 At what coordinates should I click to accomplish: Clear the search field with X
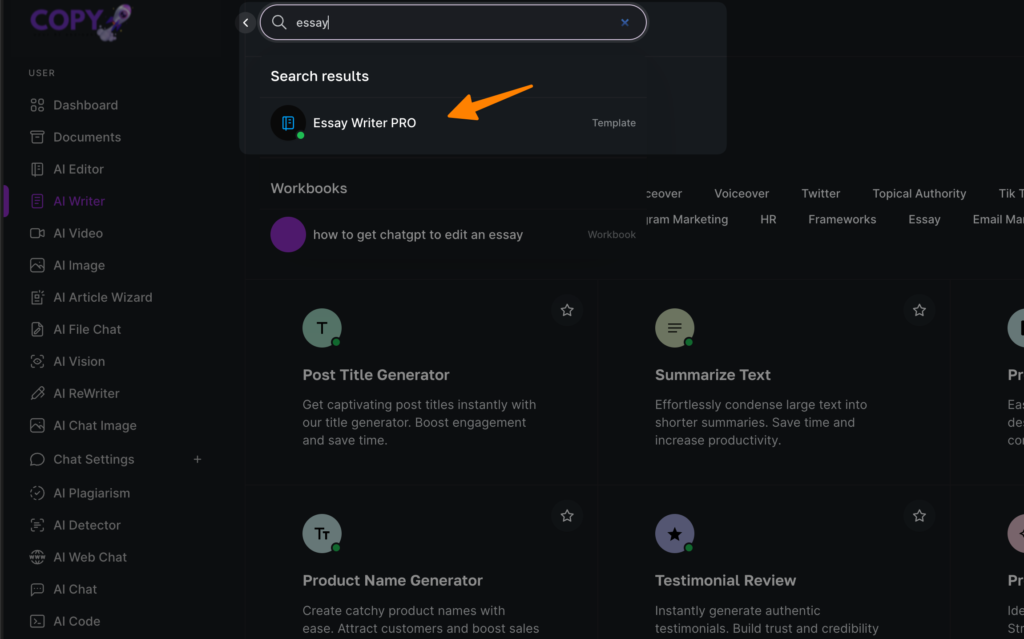point(625,22)
